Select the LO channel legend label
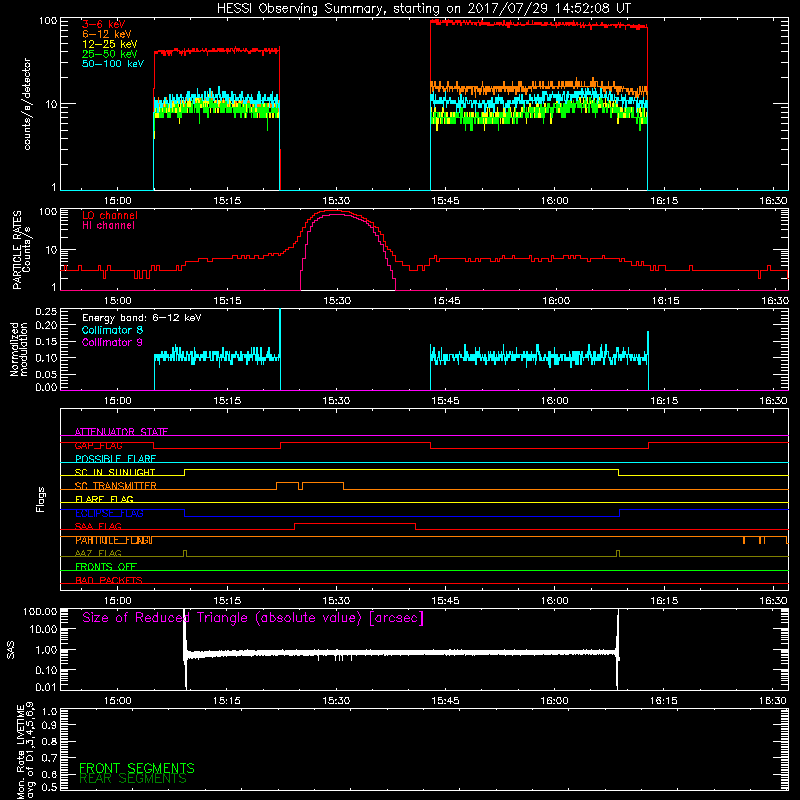This screenshot has height=800, width=800. pos(110,215)
